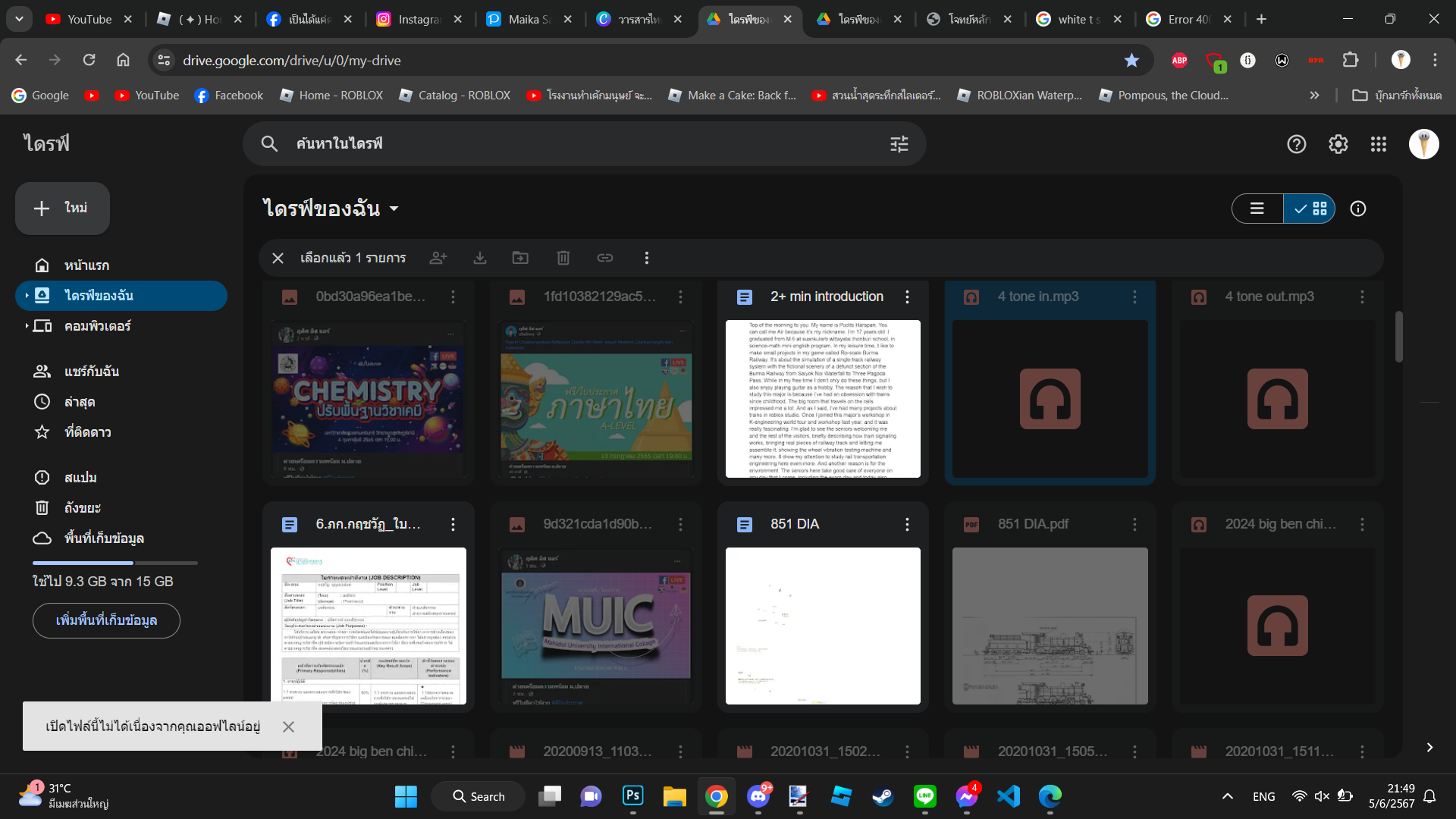
Task: Show the side panel arrow
Action: click(1429, 748)
